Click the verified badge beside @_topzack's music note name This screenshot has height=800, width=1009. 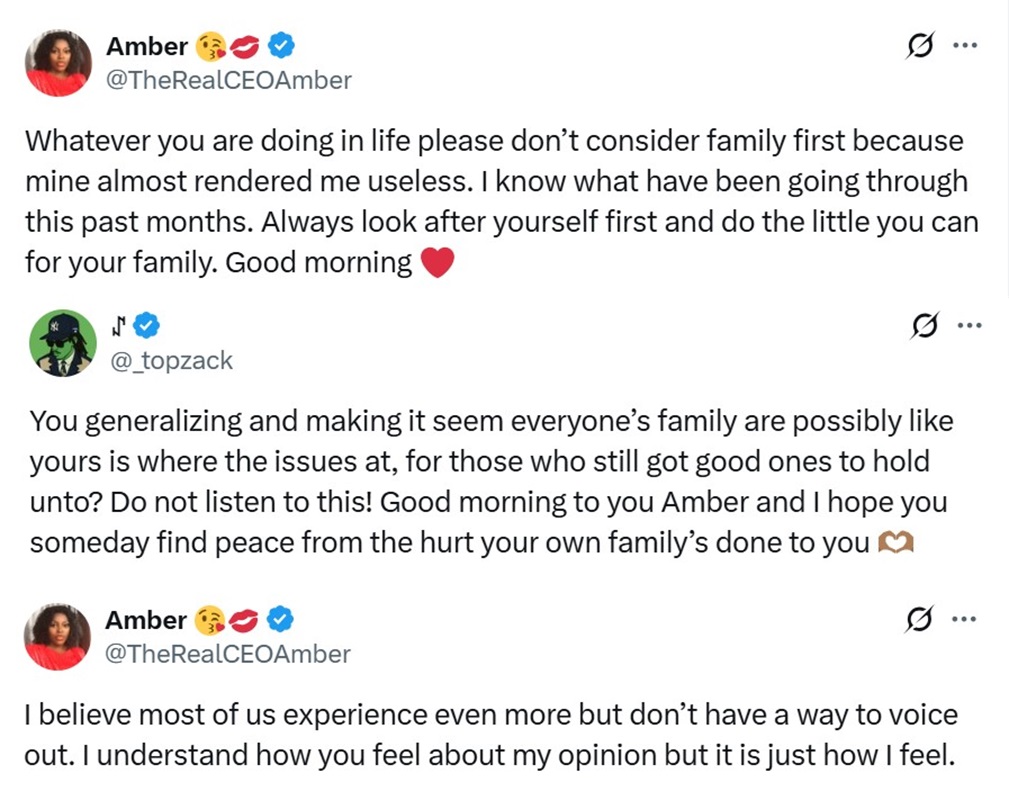146,325
